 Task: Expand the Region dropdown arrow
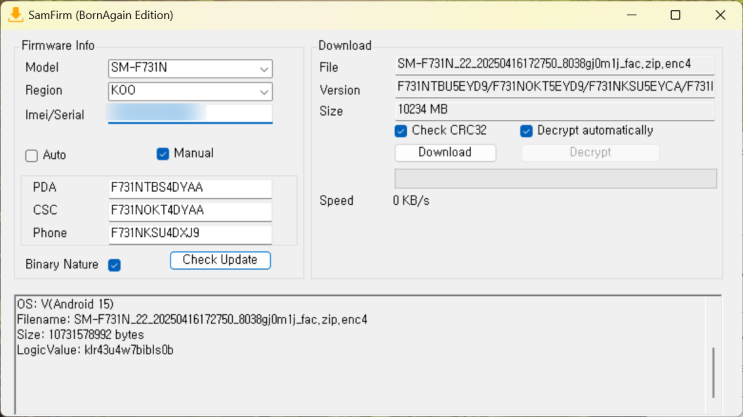click(x=264, y=91)
